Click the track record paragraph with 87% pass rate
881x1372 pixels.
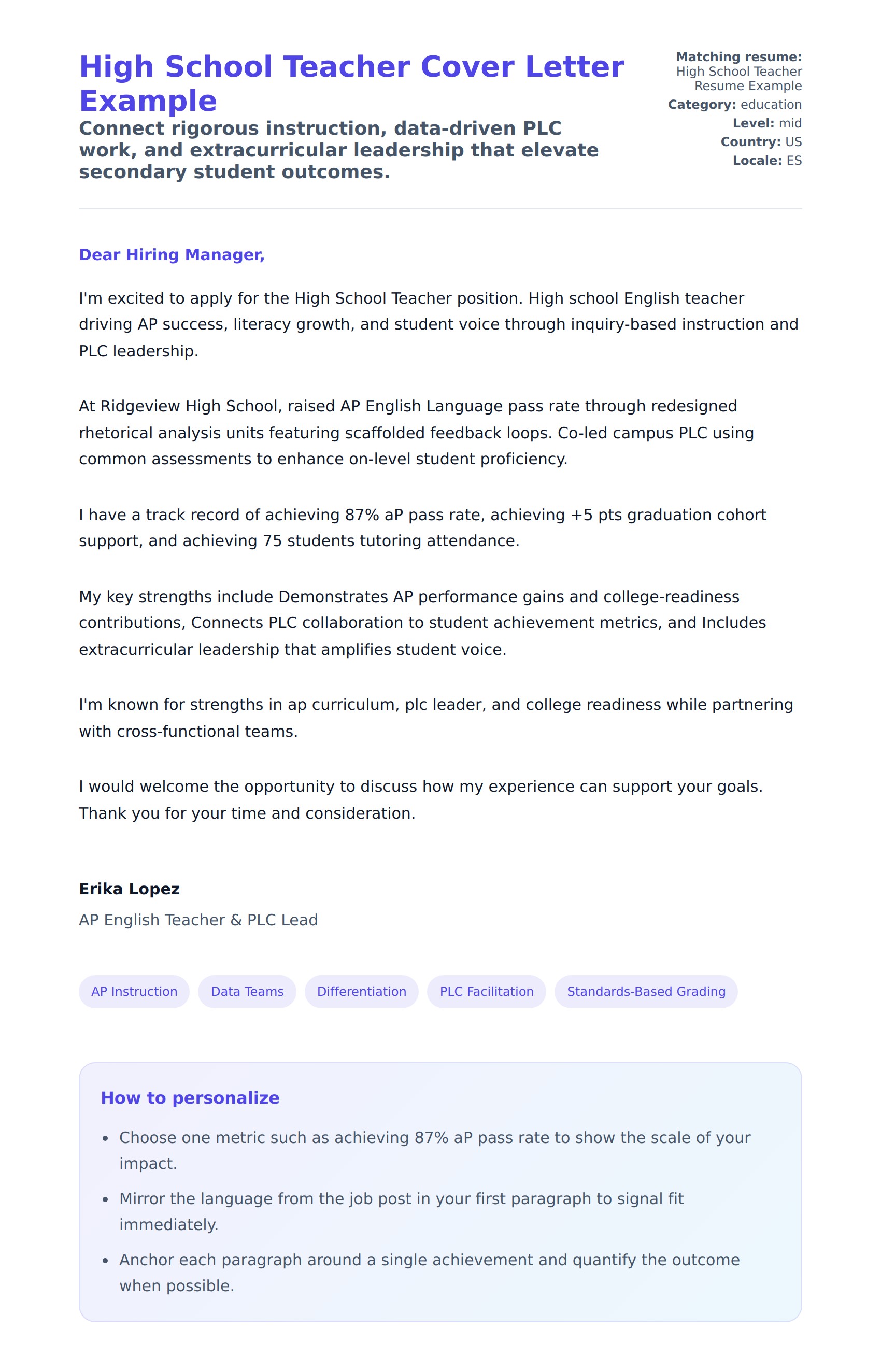422,527
